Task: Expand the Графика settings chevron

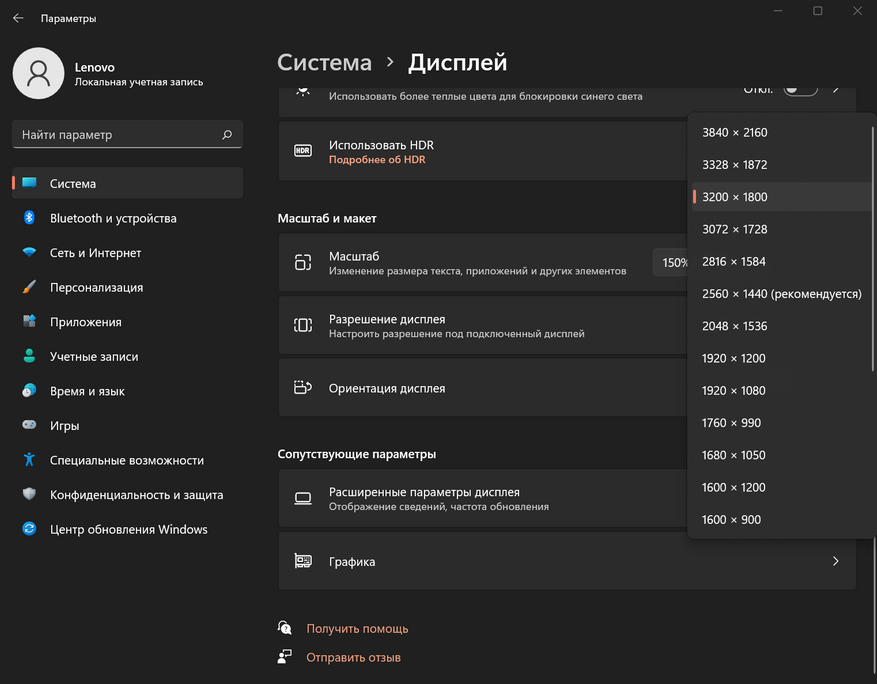Action: (x=835, y=562)
